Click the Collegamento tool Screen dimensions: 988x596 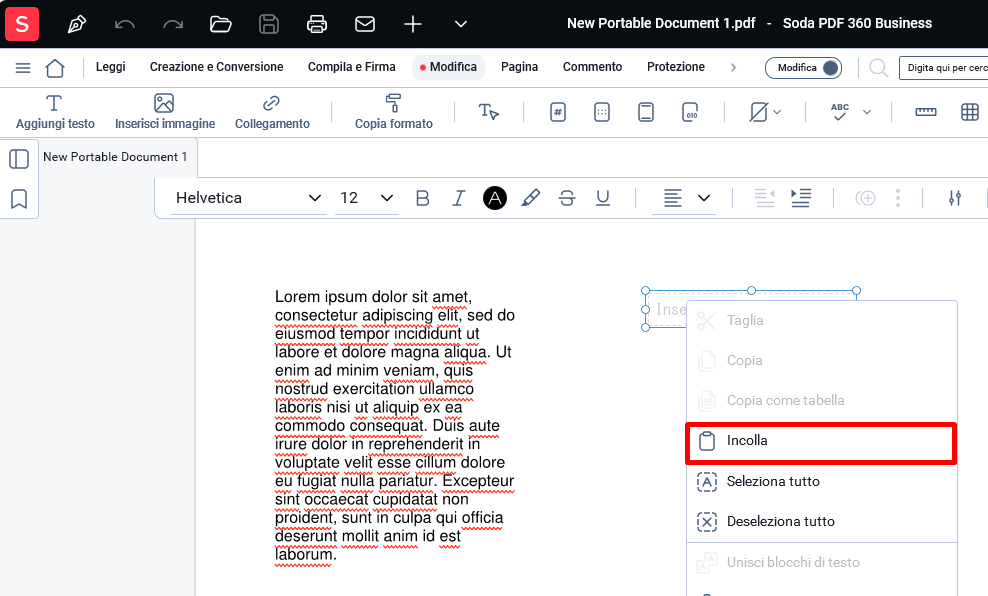pos(272,112)
